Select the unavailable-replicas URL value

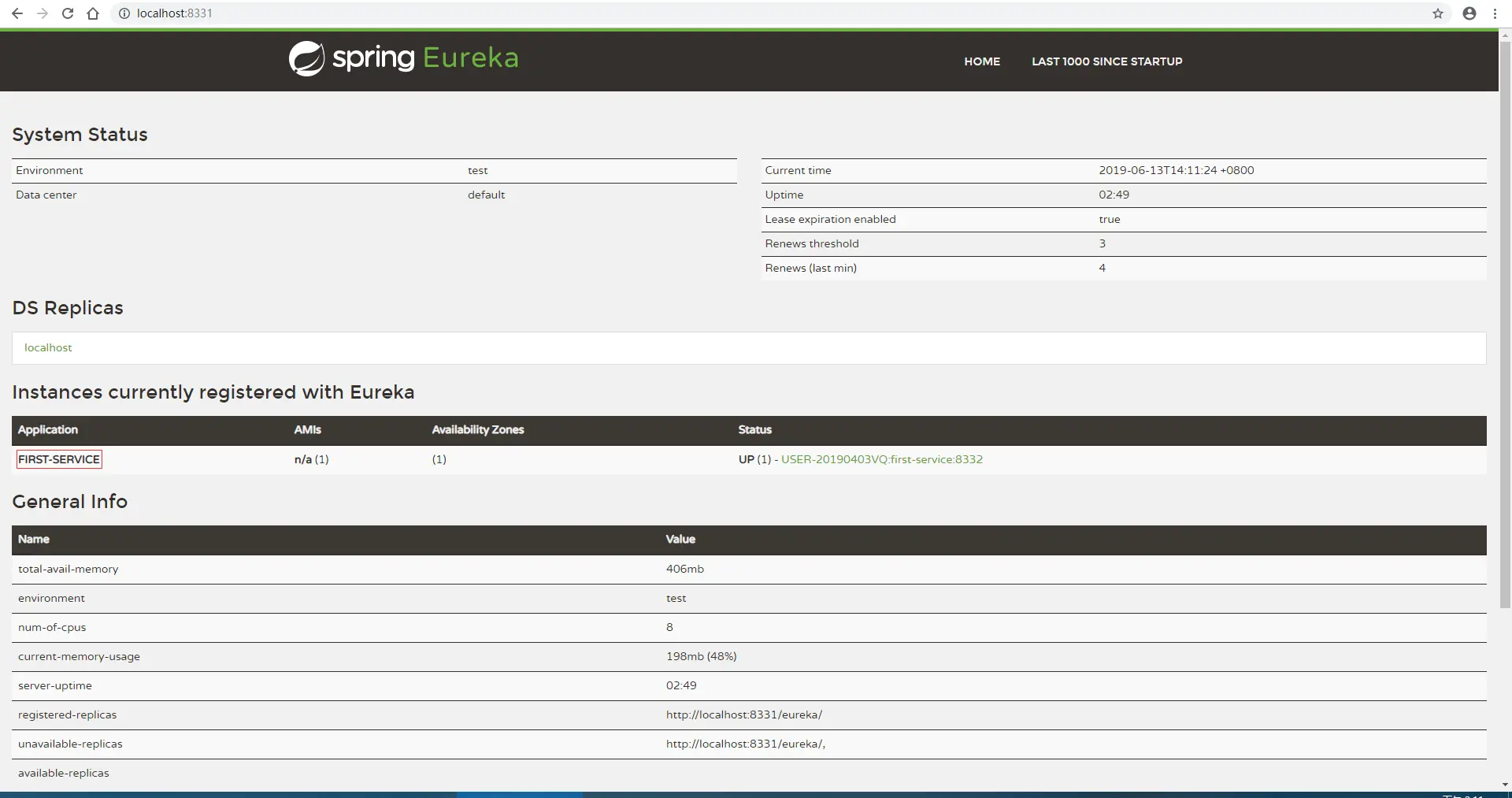tap(746, 744)
